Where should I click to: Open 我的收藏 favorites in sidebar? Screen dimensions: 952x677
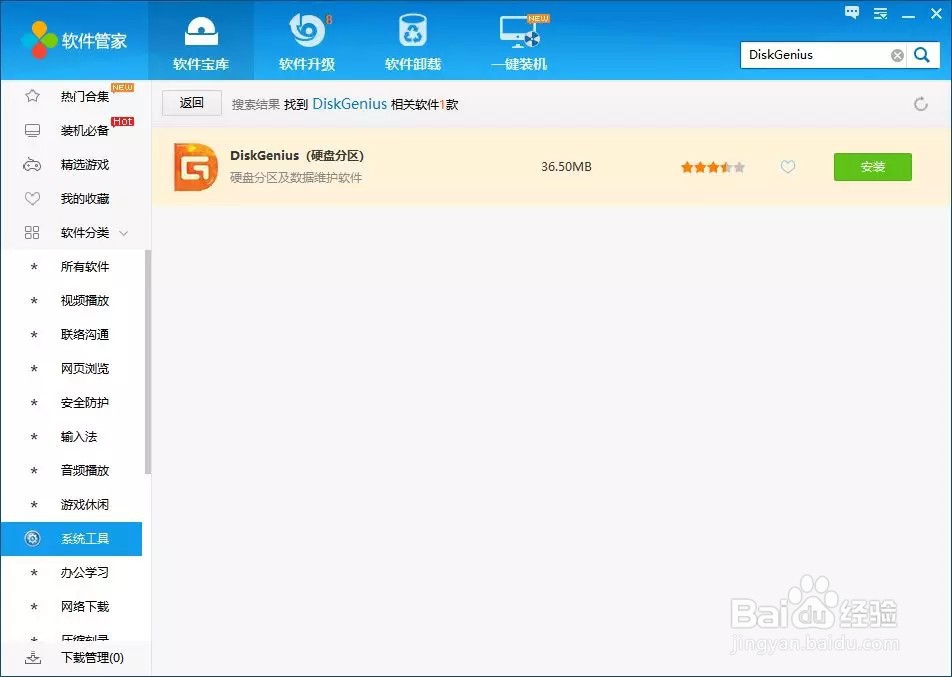click(x=85, y=199)
